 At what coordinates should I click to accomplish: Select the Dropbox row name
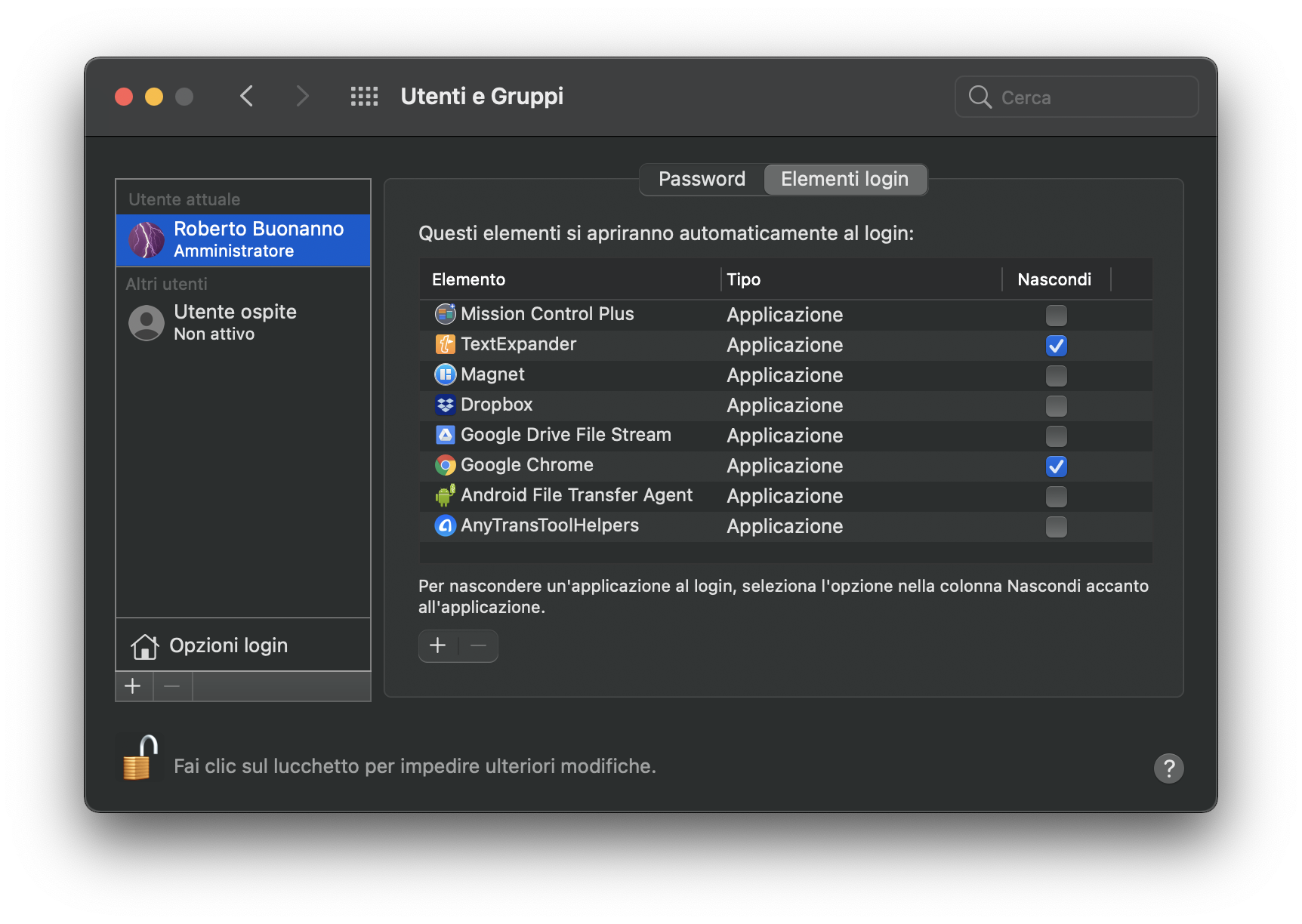tap(497, 405)
